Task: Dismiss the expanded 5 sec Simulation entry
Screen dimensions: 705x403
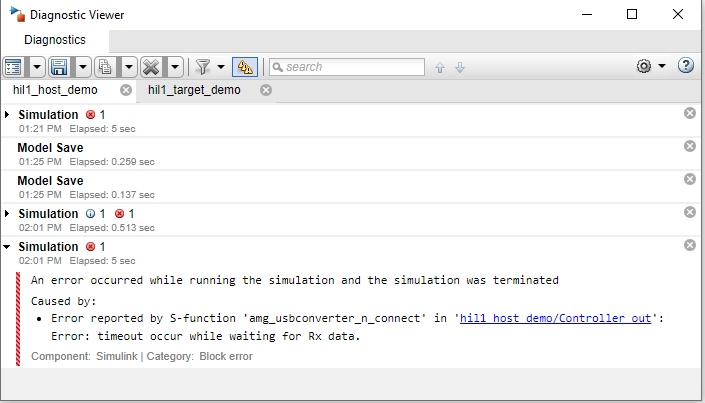Action: (x=690, y=245)
